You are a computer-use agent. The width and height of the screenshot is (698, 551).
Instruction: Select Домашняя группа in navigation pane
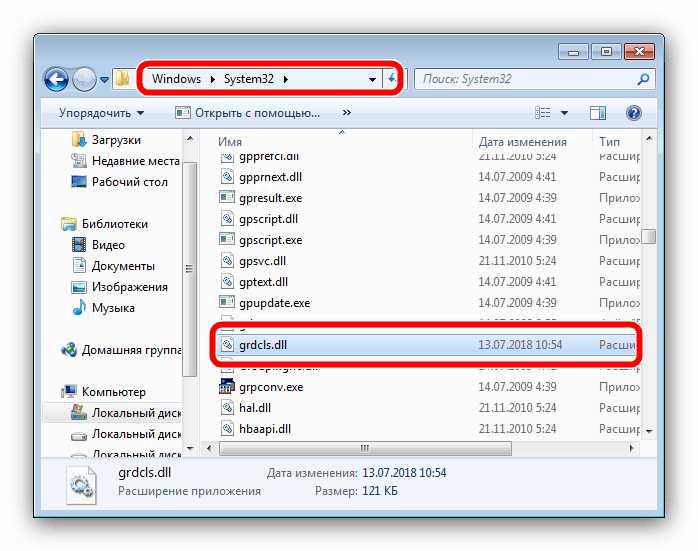tap(121, 350)
